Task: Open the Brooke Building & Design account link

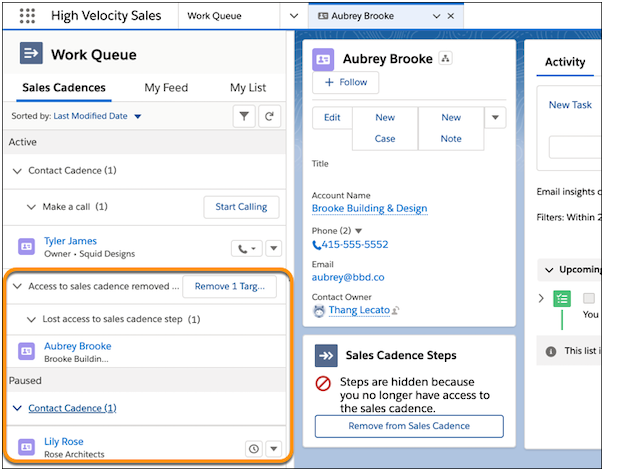Action: point(369,208)
